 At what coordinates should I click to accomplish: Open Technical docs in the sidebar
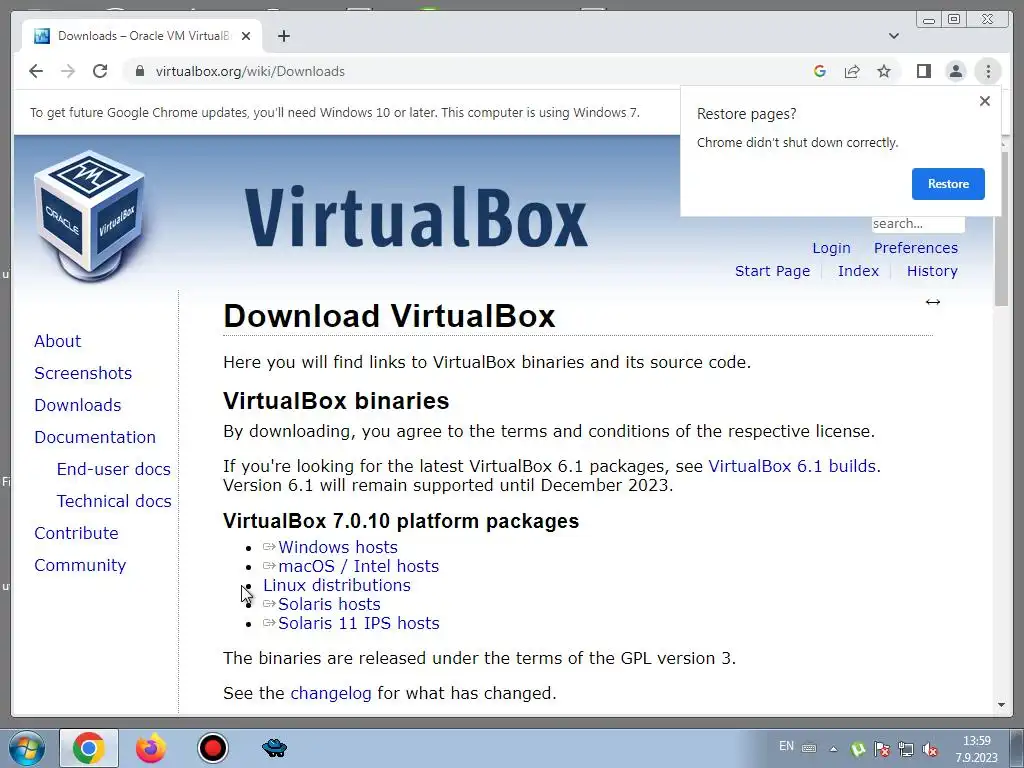[114, 501]
